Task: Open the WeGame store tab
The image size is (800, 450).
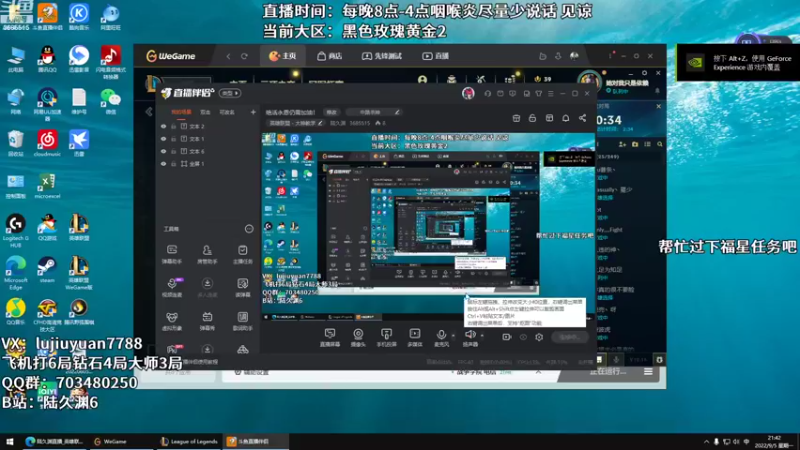Action: click(x=330, y=56)
